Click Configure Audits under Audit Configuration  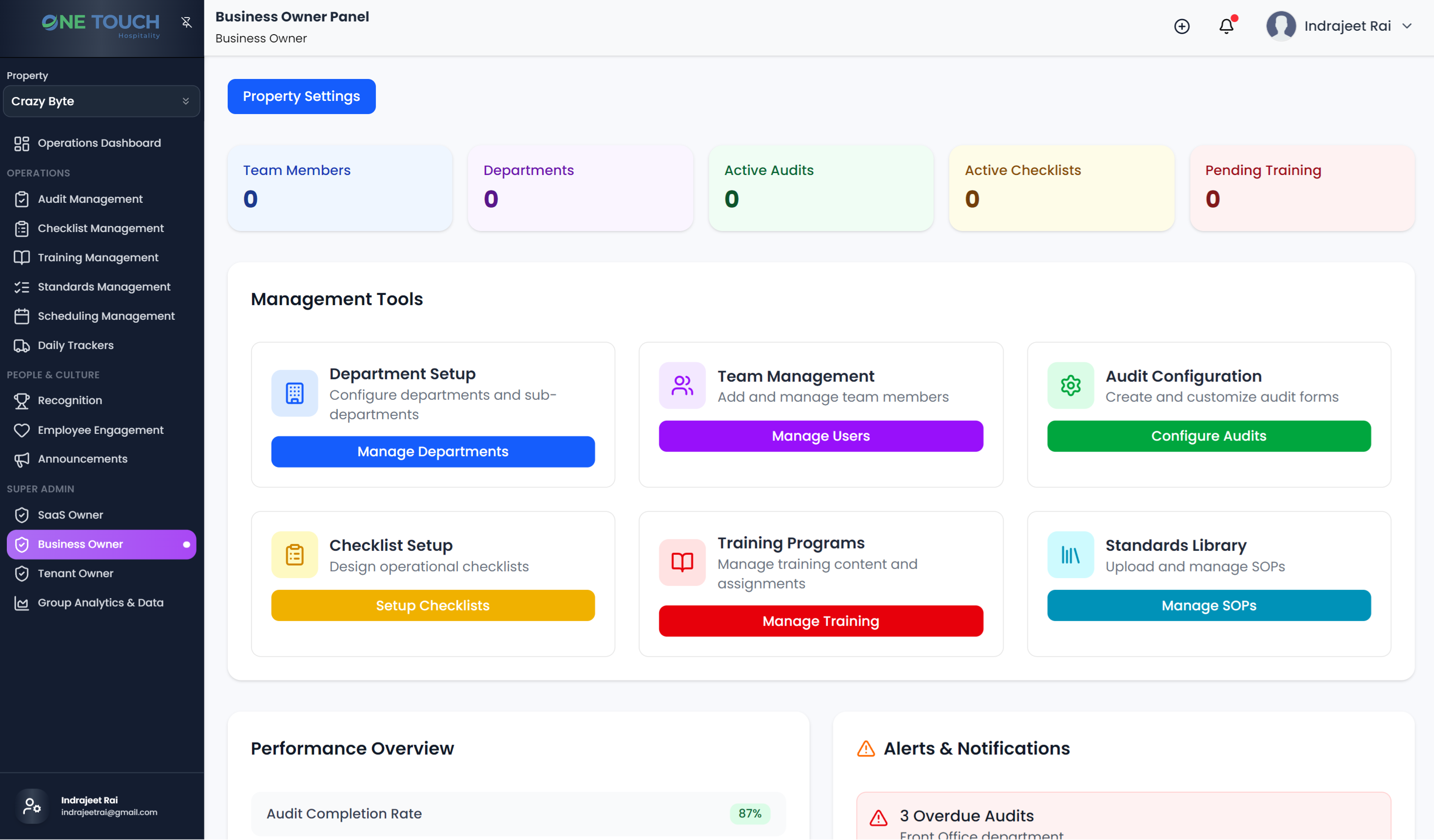tap(1209, 436)
